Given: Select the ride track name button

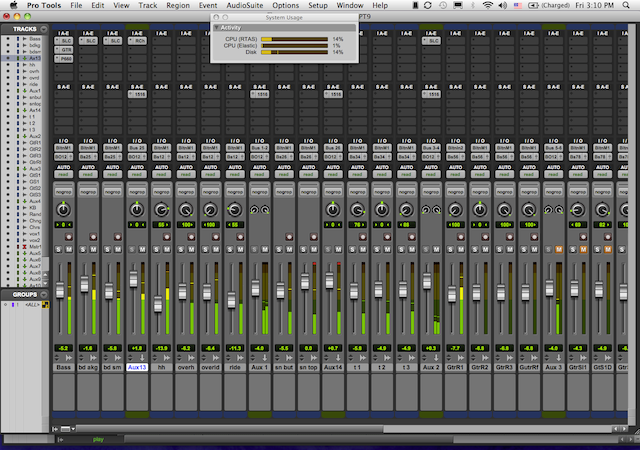Looking at the screenshot, I should pyautogui.click(x=235, y=367).
